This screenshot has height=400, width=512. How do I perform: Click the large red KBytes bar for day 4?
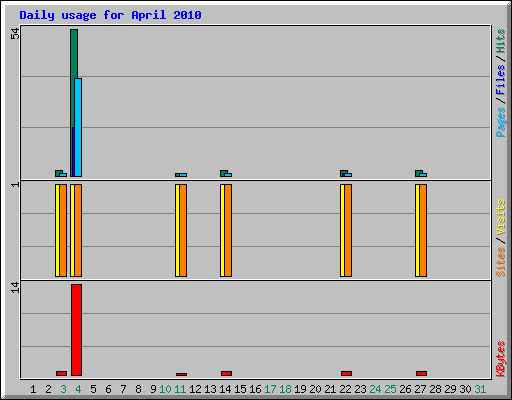tap(76, 330)
